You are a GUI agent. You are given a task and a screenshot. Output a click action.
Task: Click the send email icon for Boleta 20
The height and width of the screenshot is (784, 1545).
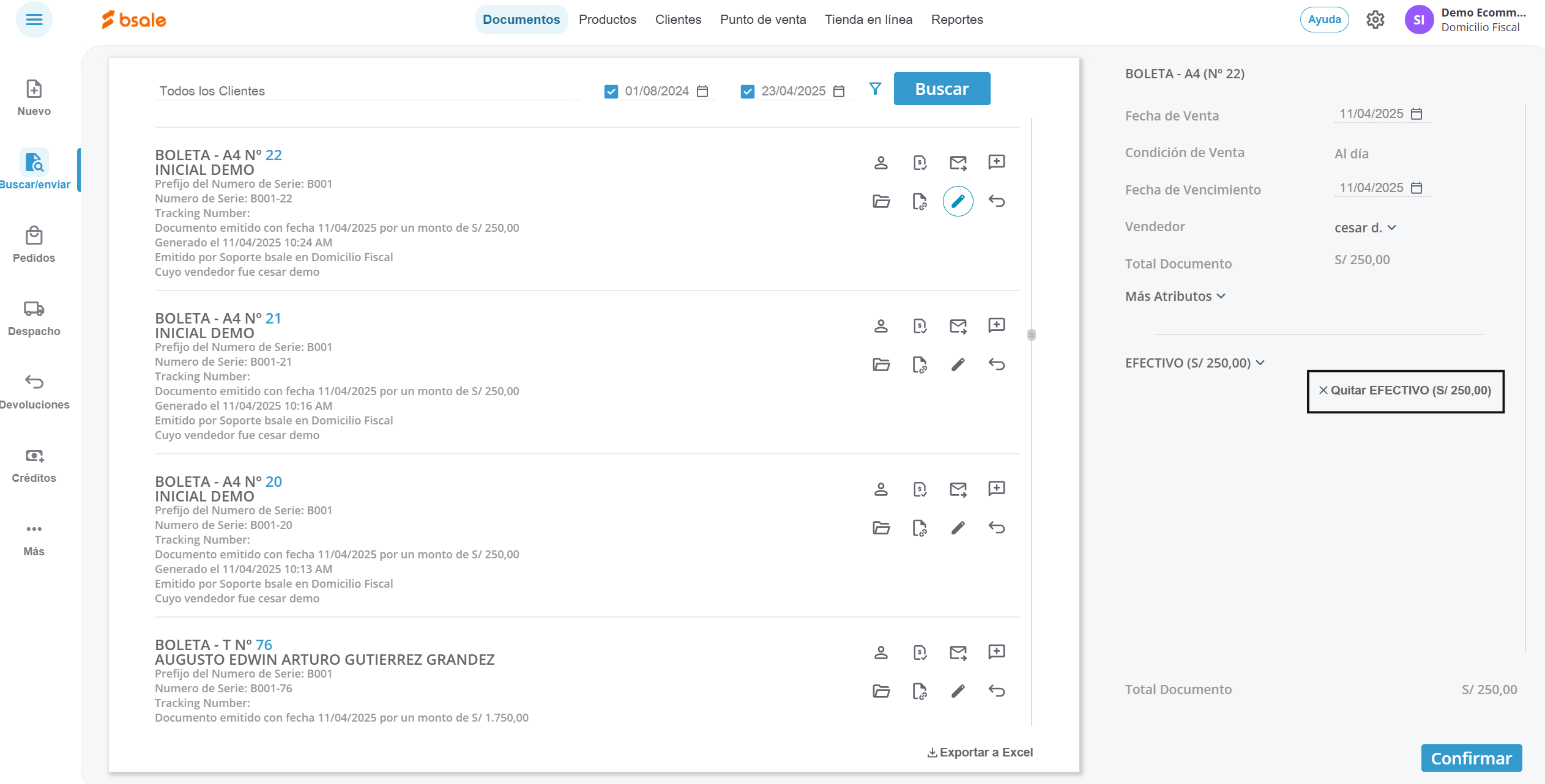pos(958,489)
